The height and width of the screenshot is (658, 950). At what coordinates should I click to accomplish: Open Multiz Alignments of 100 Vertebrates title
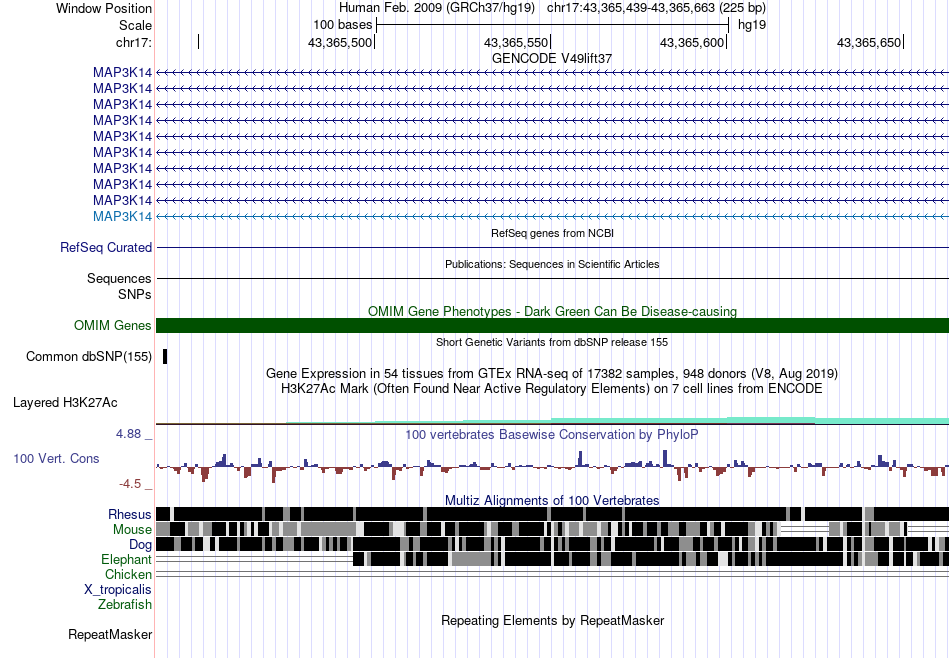tap(552, 500)
